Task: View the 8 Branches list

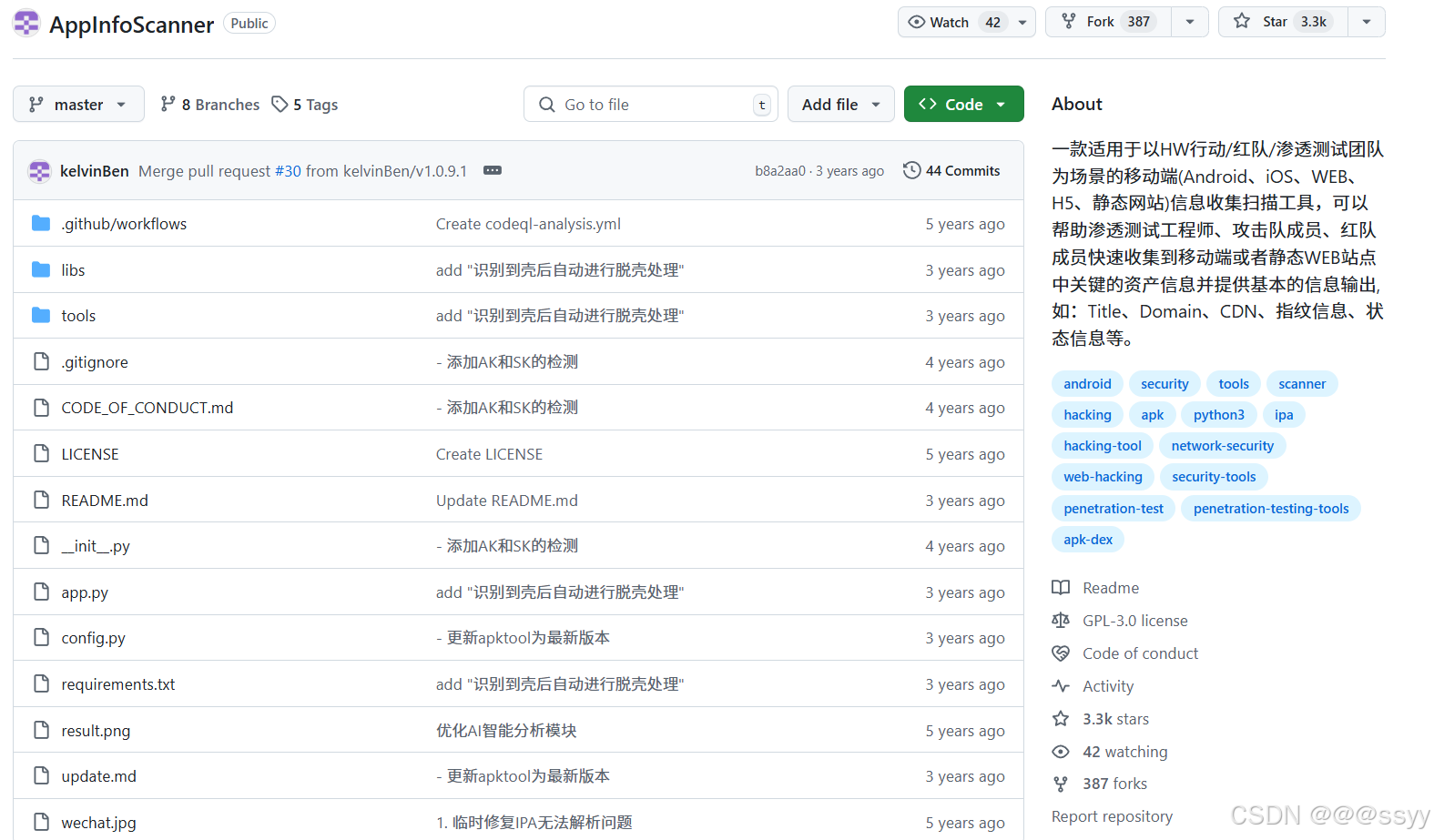Action: (210, 105)
